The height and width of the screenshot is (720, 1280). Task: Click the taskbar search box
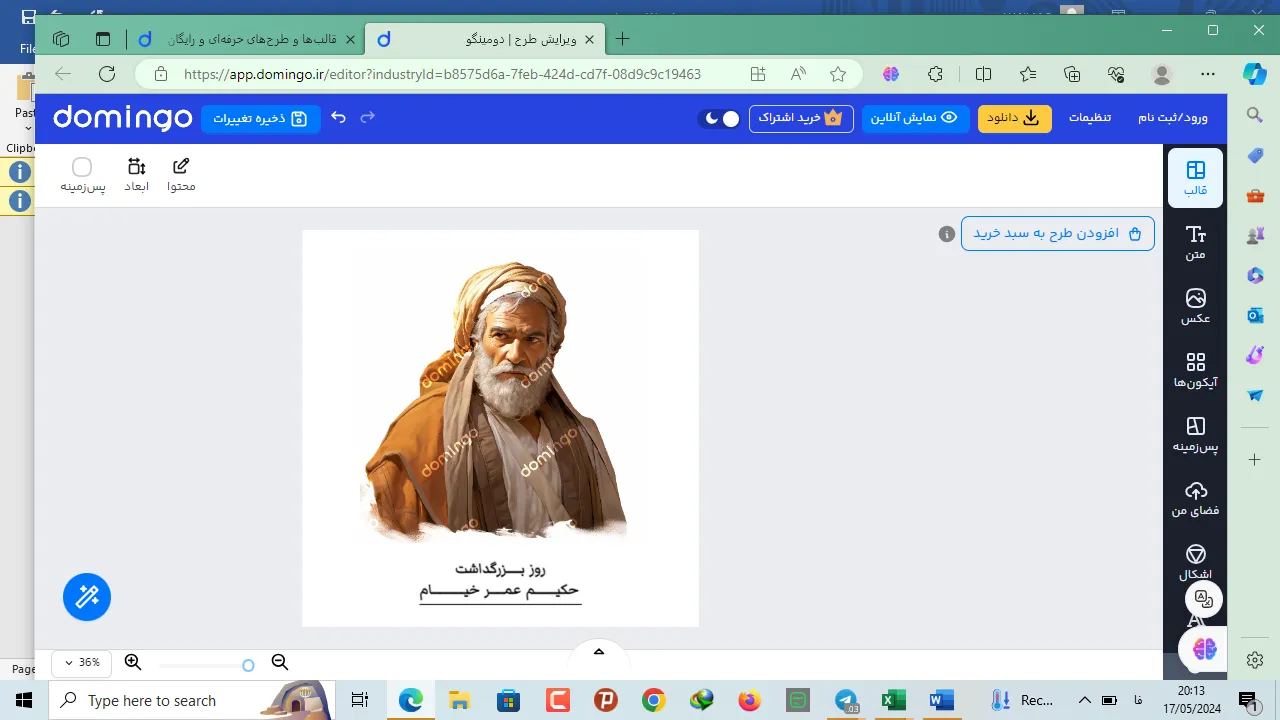tap(192, 700)
